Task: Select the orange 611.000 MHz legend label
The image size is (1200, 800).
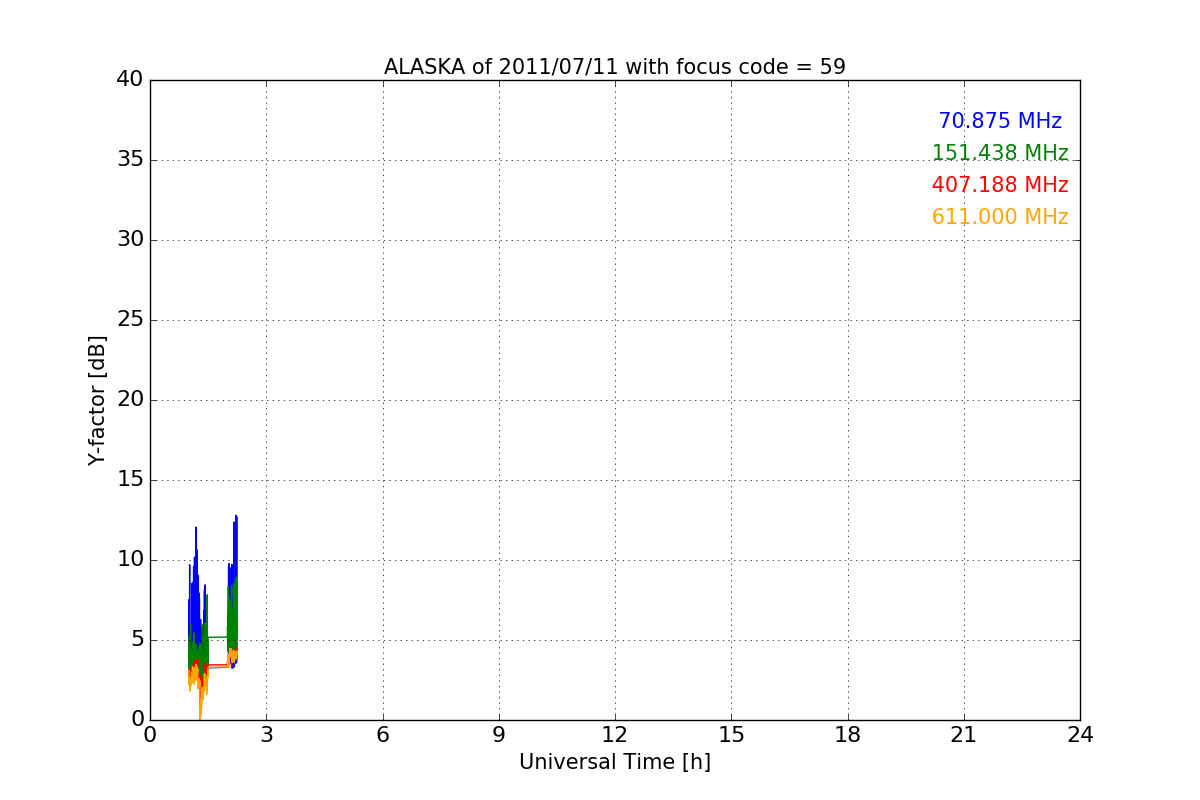Action: [1000, 217]
